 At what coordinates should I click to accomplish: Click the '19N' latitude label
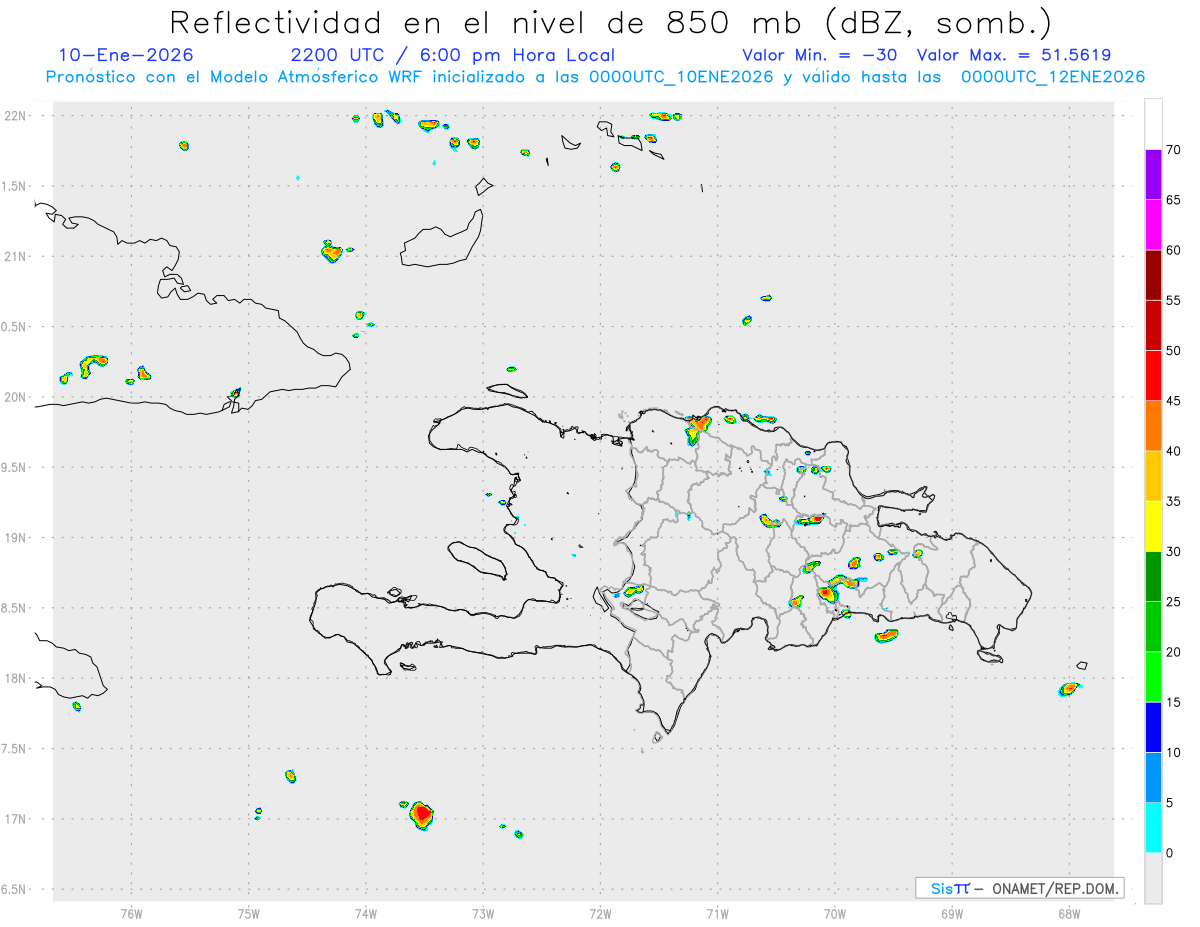coord(15,538)
